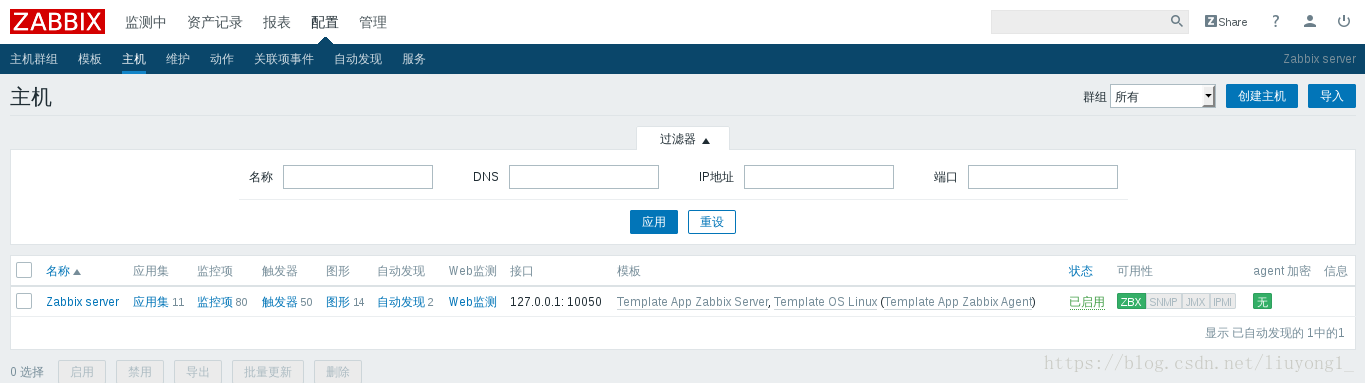1365x383 pixels.
Task: Open Template App Zabbix Agent link
Action: coord(958,302)
